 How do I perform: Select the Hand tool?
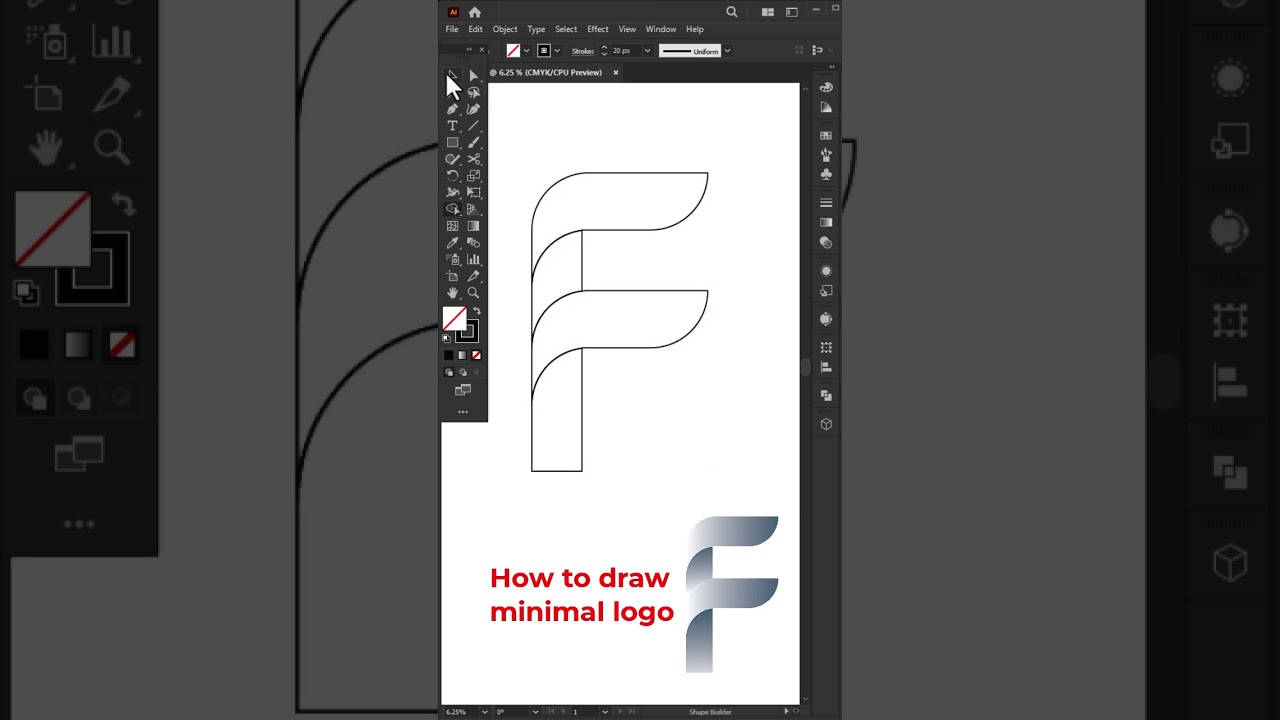pyautogui.click(x=452, y=293)
